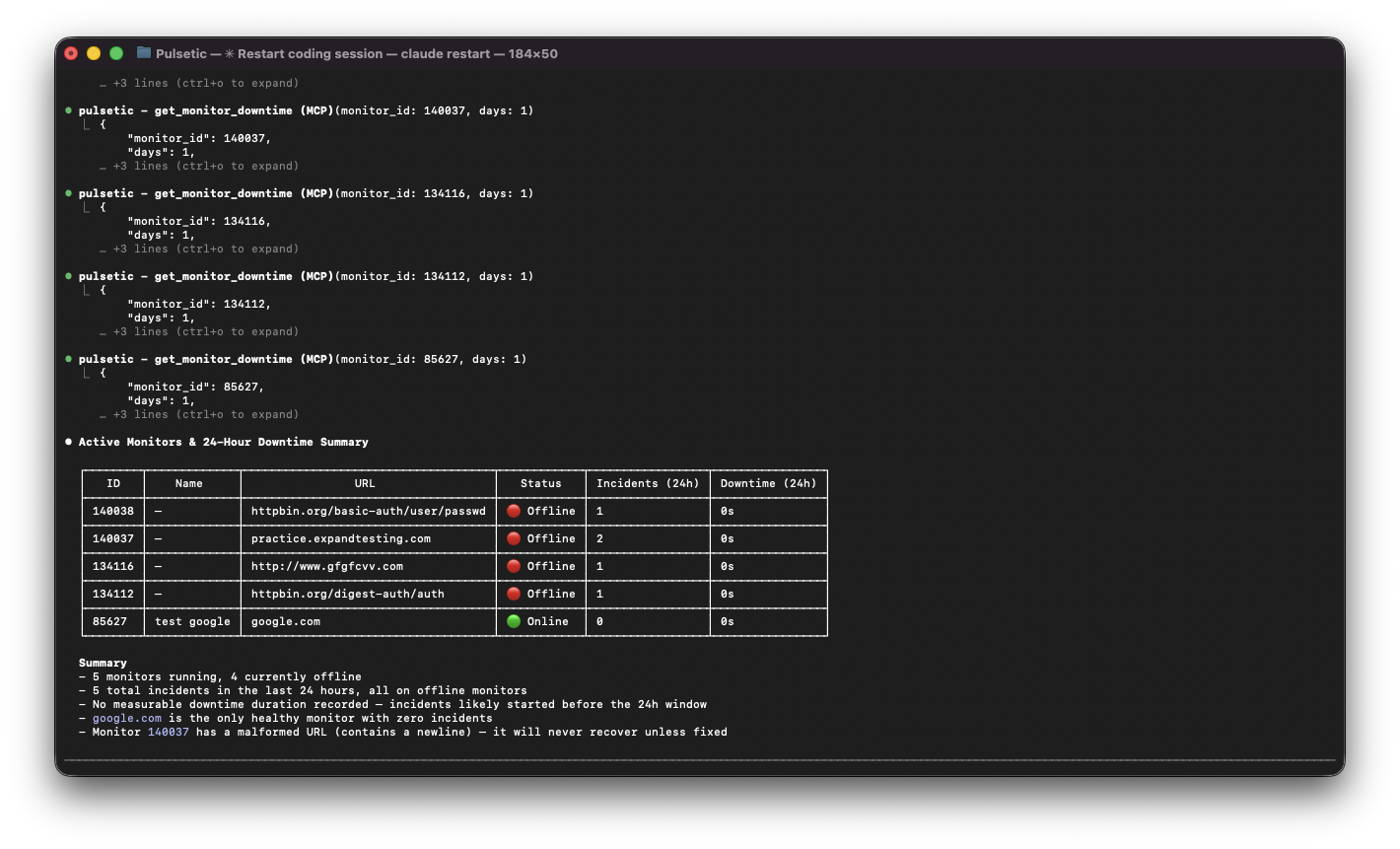Viewport: 1400px width, 849px height.
Task: Click the Status column header in the table
Action: point(540,483)
